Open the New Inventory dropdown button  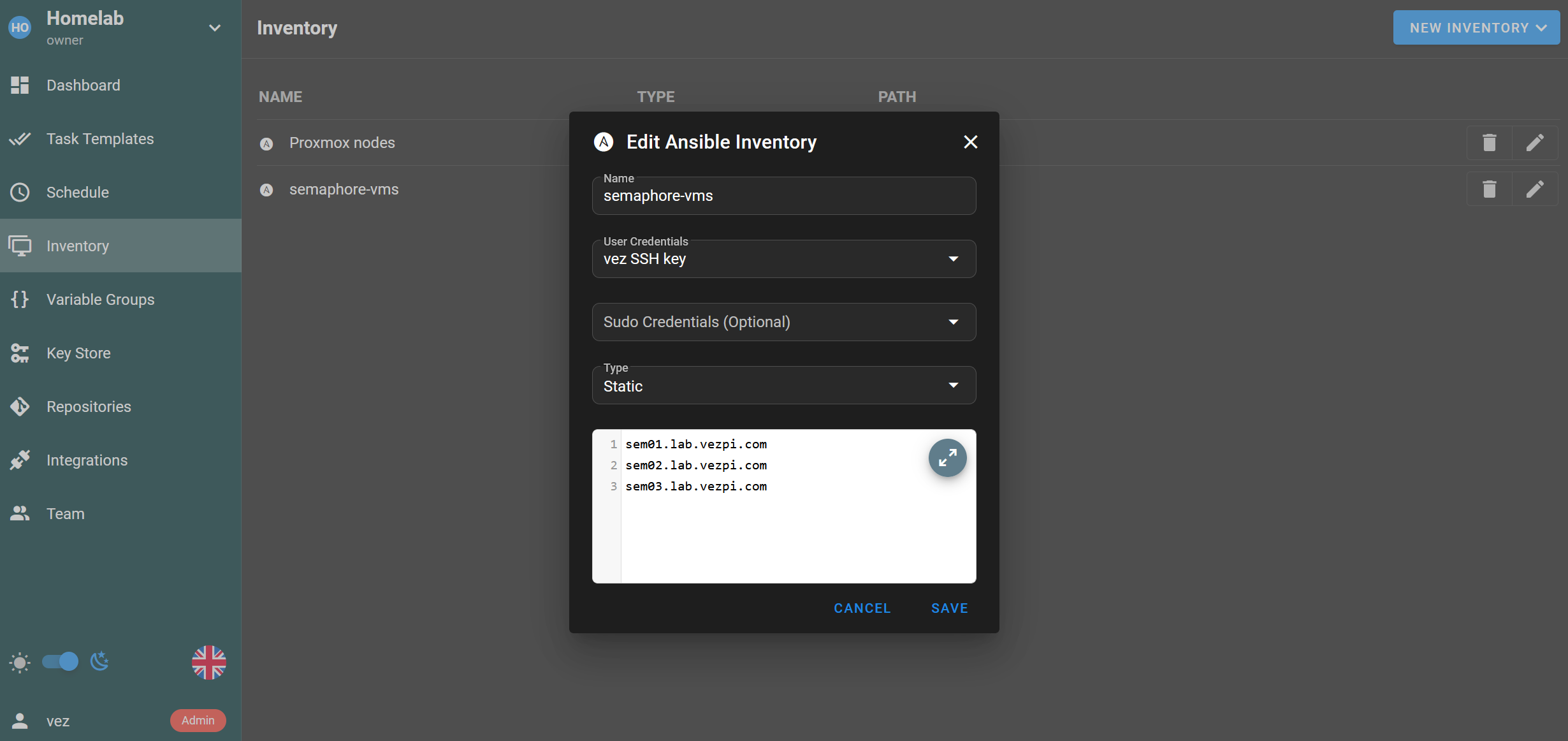1476,28
